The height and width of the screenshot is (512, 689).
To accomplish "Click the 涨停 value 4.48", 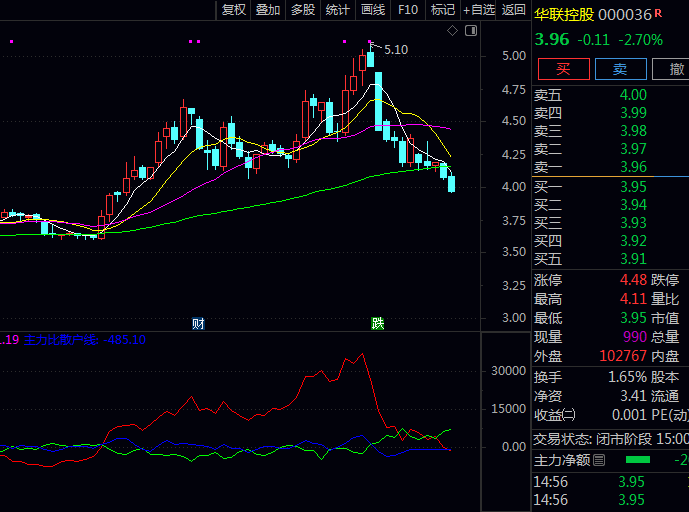I will point(633,280).
